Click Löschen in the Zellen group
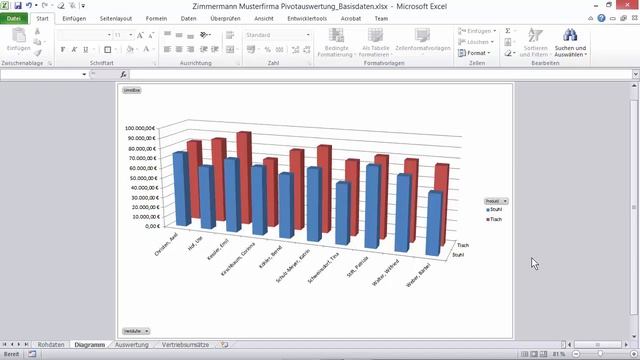 coord(476,42)
